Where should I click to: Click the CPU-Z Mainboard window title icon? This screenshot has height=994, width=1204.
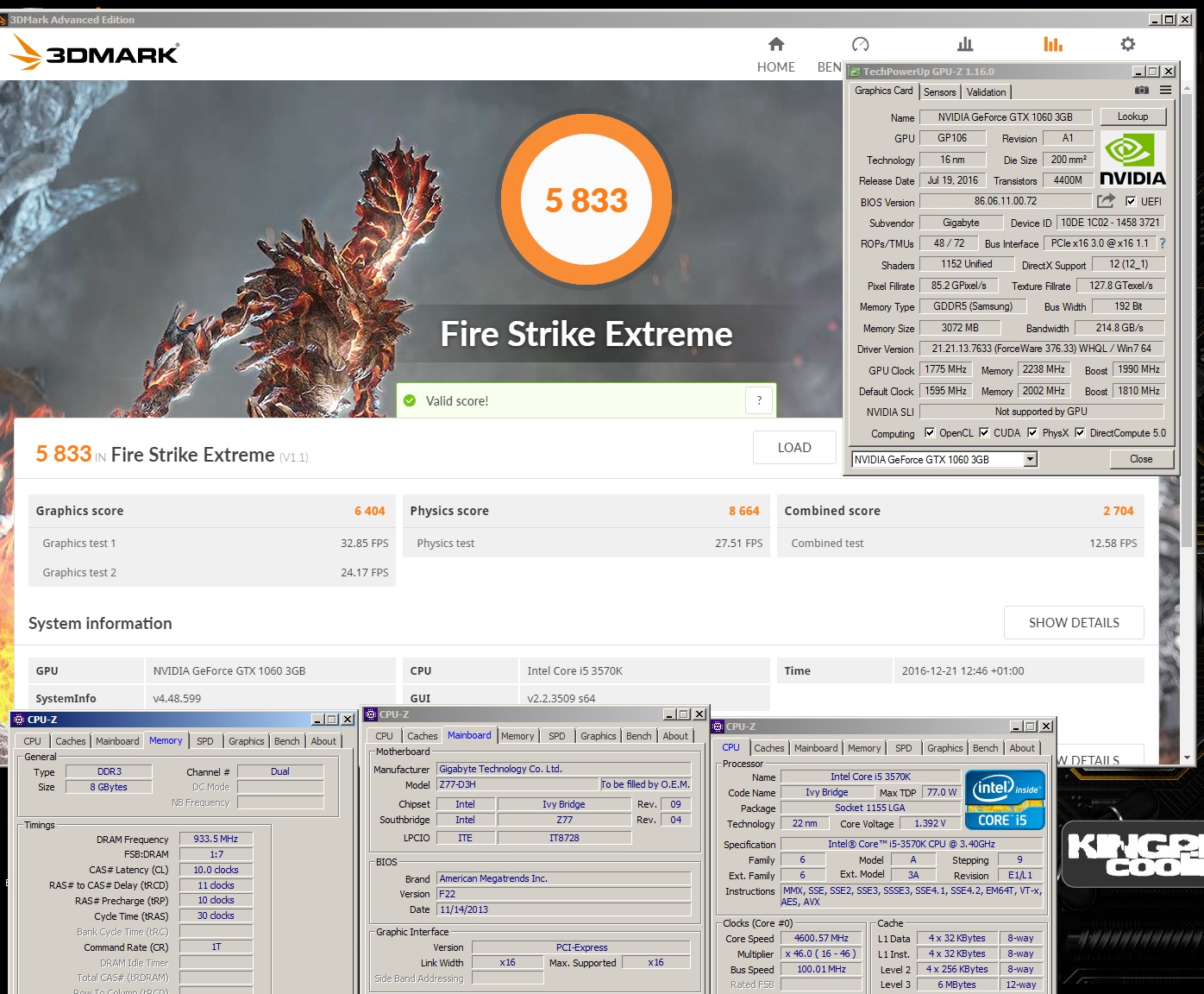[371, 714]
